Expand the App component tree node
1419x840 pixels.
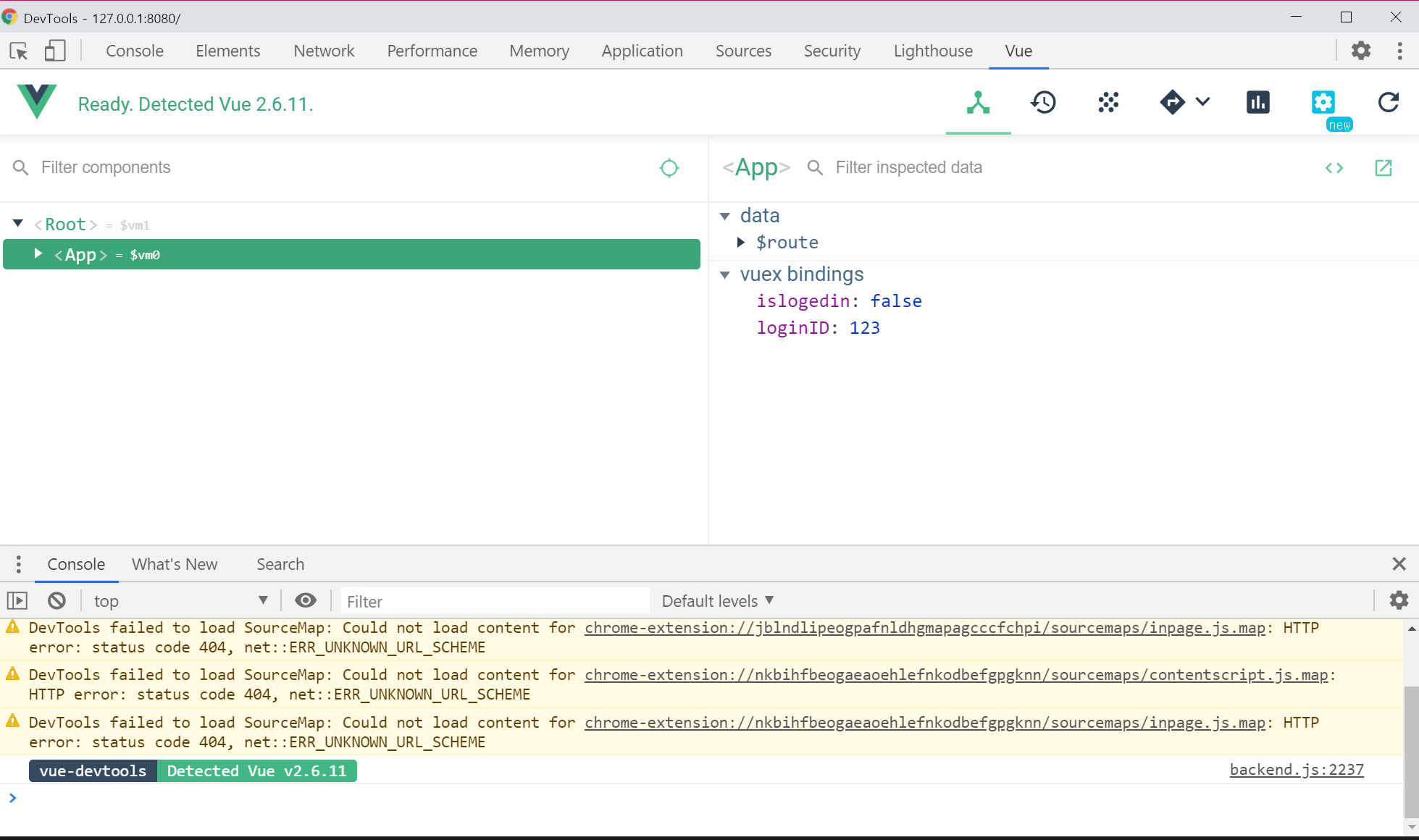(38, 253)
